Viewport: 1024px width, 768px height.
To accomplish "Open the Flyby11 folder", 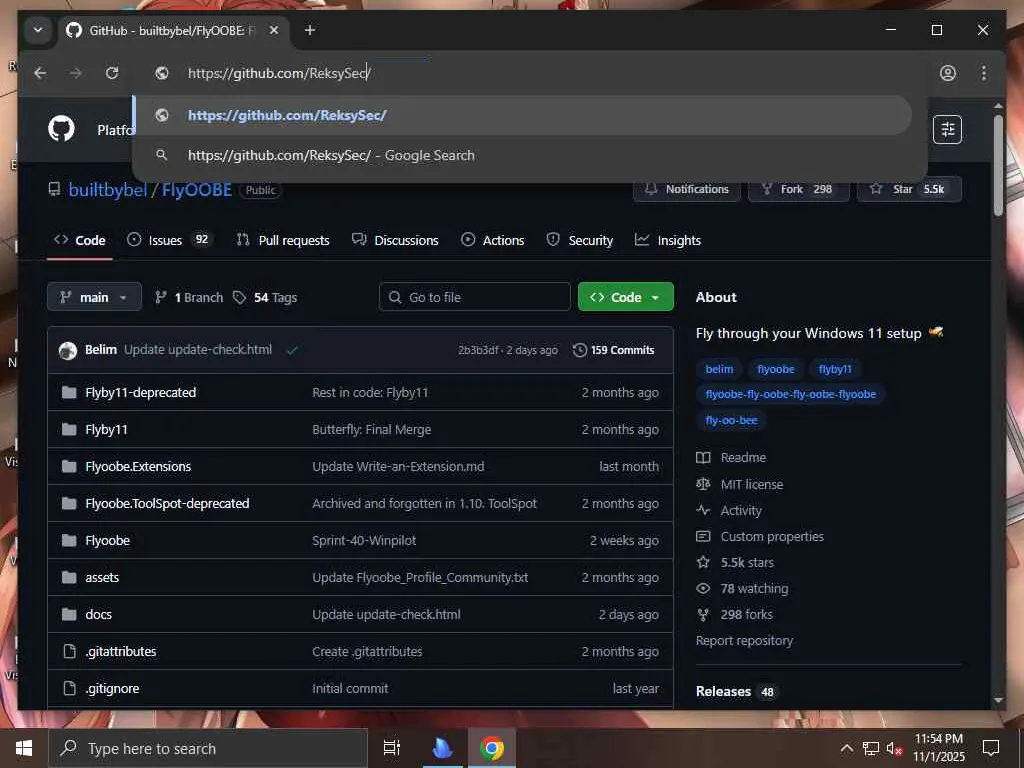I will (x=106, y=430).
